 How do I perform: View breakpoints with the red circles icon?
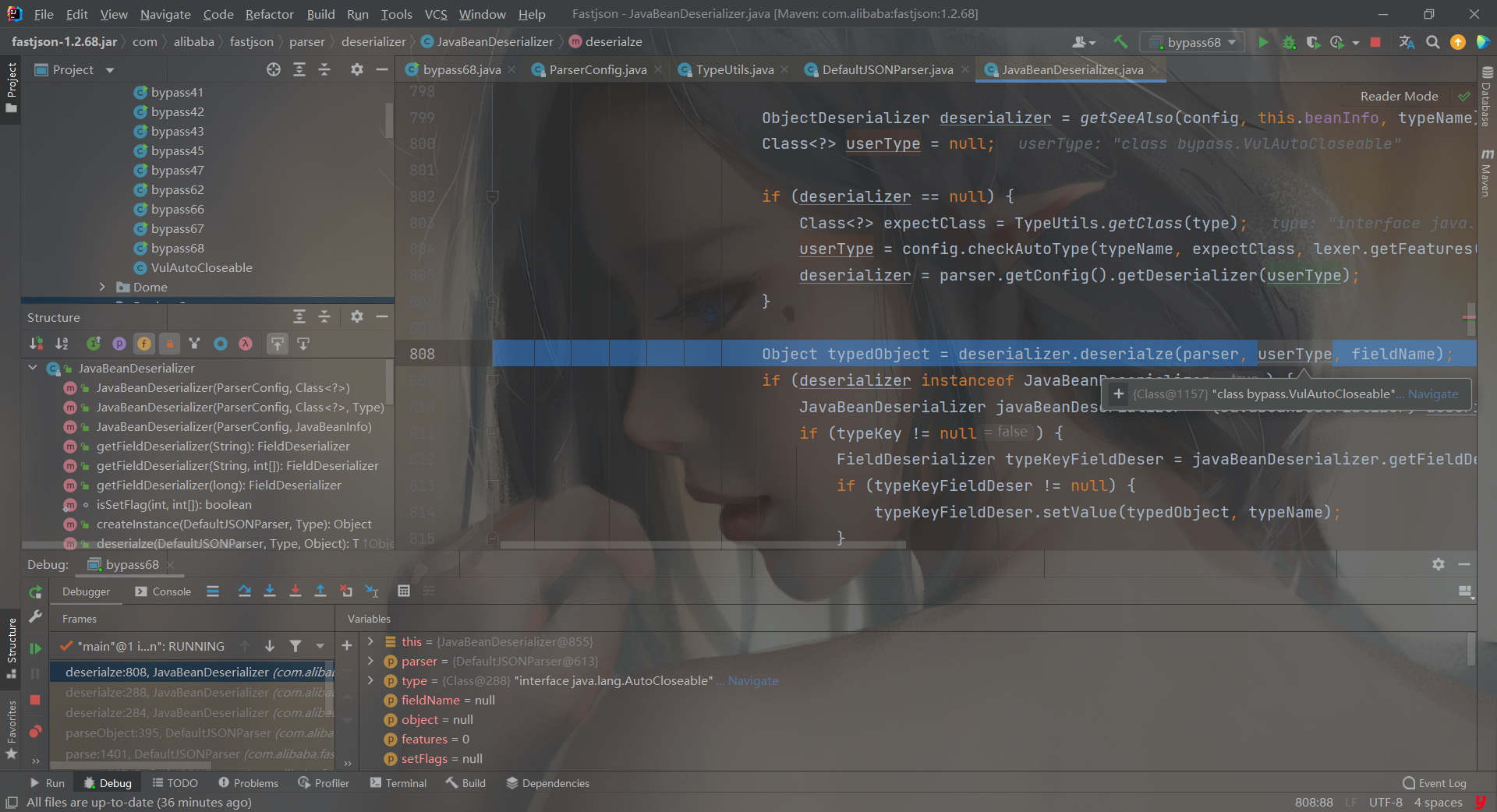tap(35, 732)
